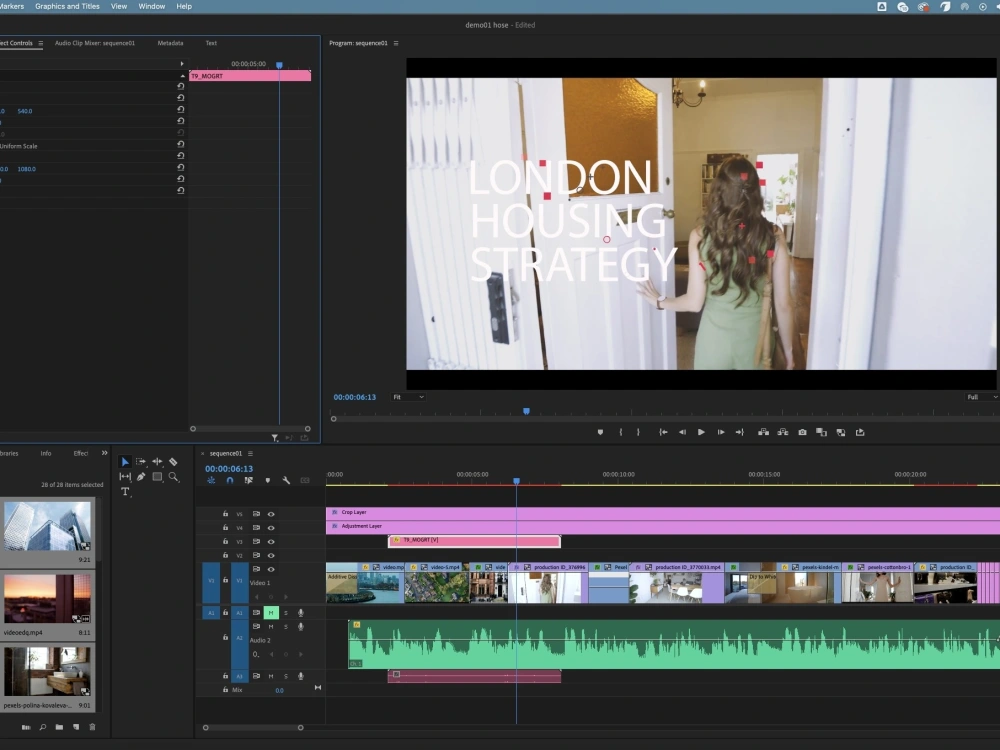The image size is (1000, 750).
Task: Select the Track Select Forward tool
Action: (141, 462)
